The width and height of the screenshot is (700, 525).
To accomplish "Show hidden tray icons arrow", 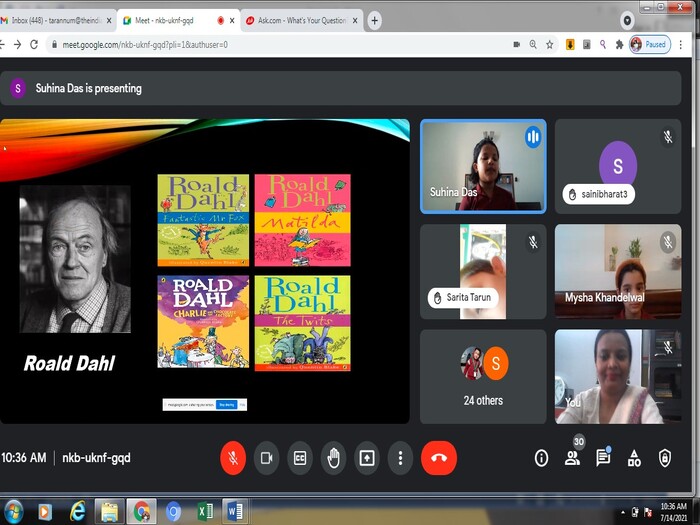I will click(622, 512).
